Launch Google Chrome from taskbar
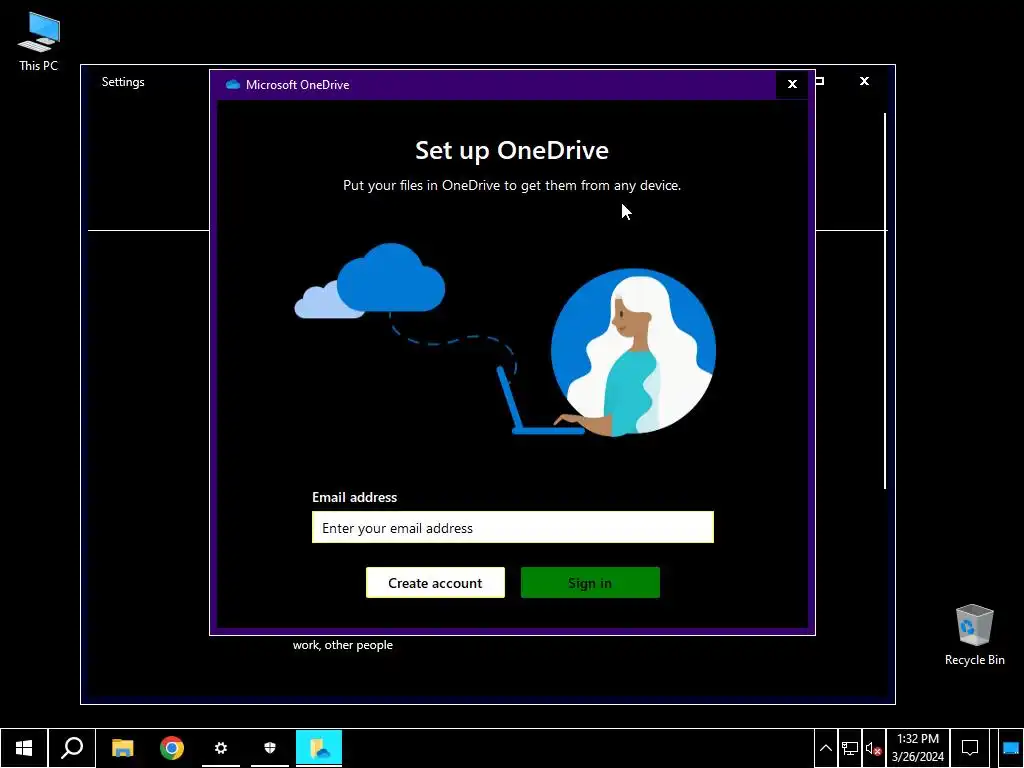The width and height of the screenshot is (1024, 768). (172, 748)
